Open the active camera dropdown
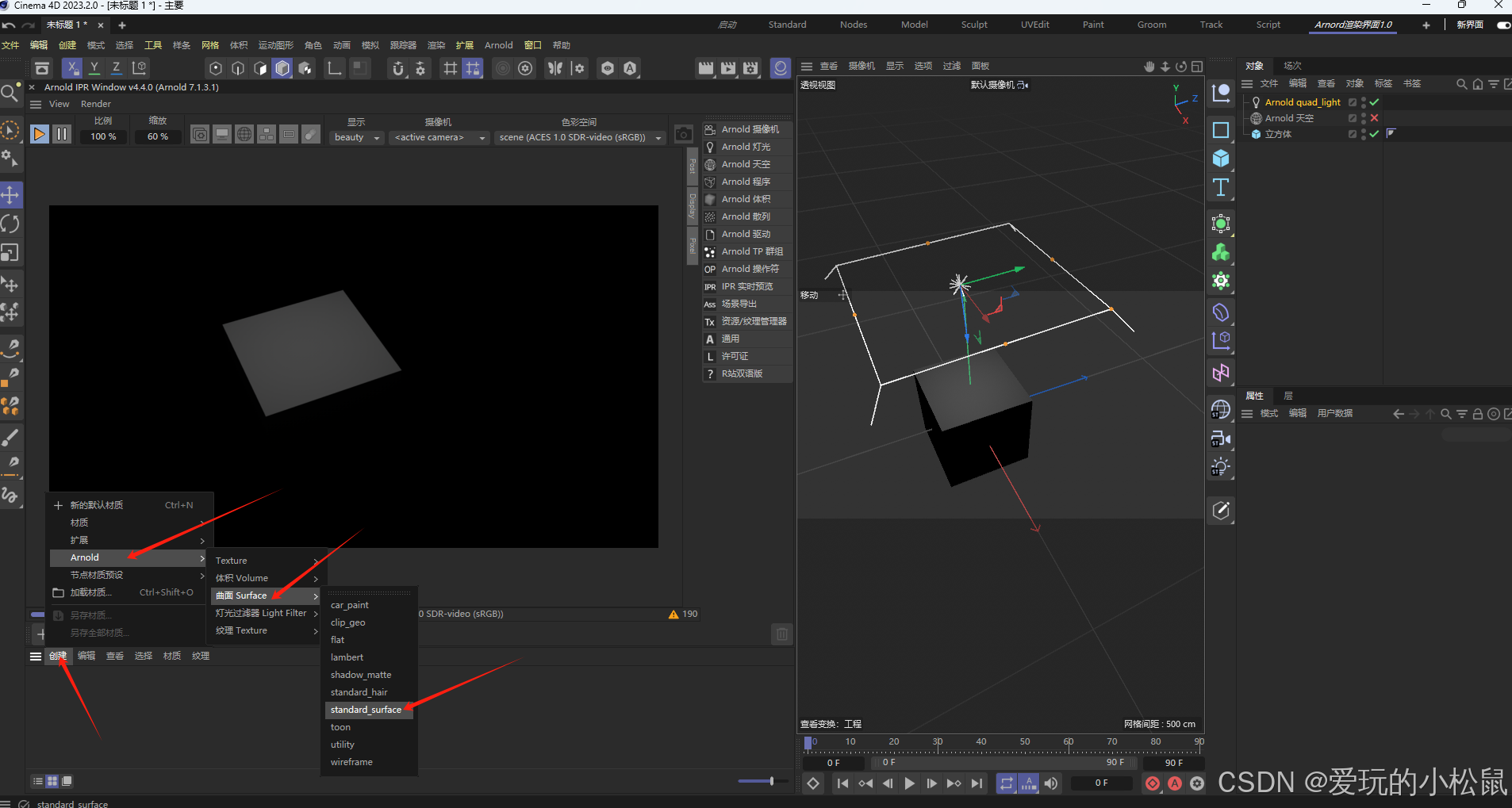The width and height of the screenshot is (1512, 808). point(439,137)
